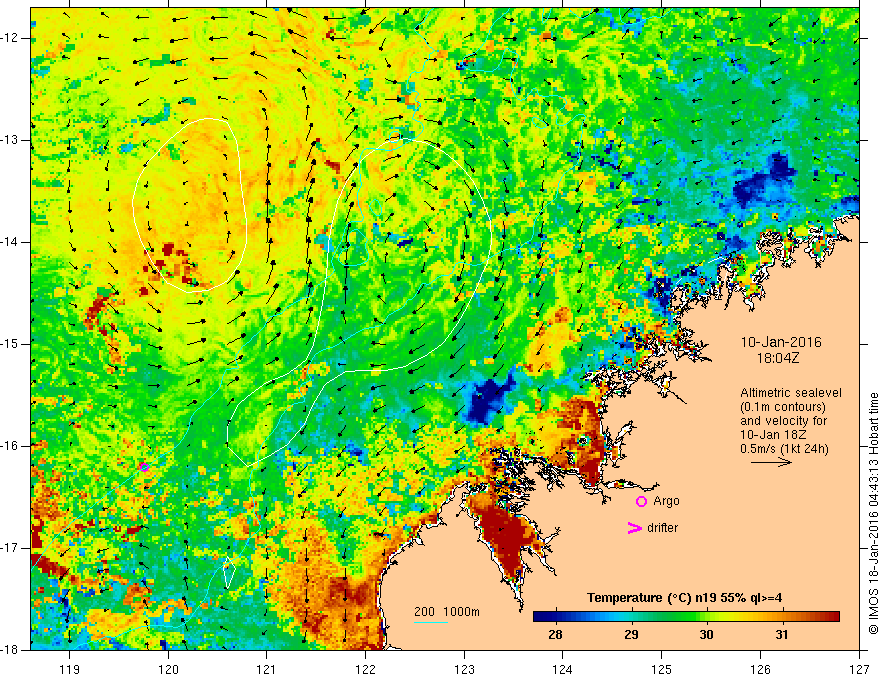Viewport: 880px width, 680px height.
Task: Click the longitude label '125'
Action: pyautogui.click(x=662, y=669)
